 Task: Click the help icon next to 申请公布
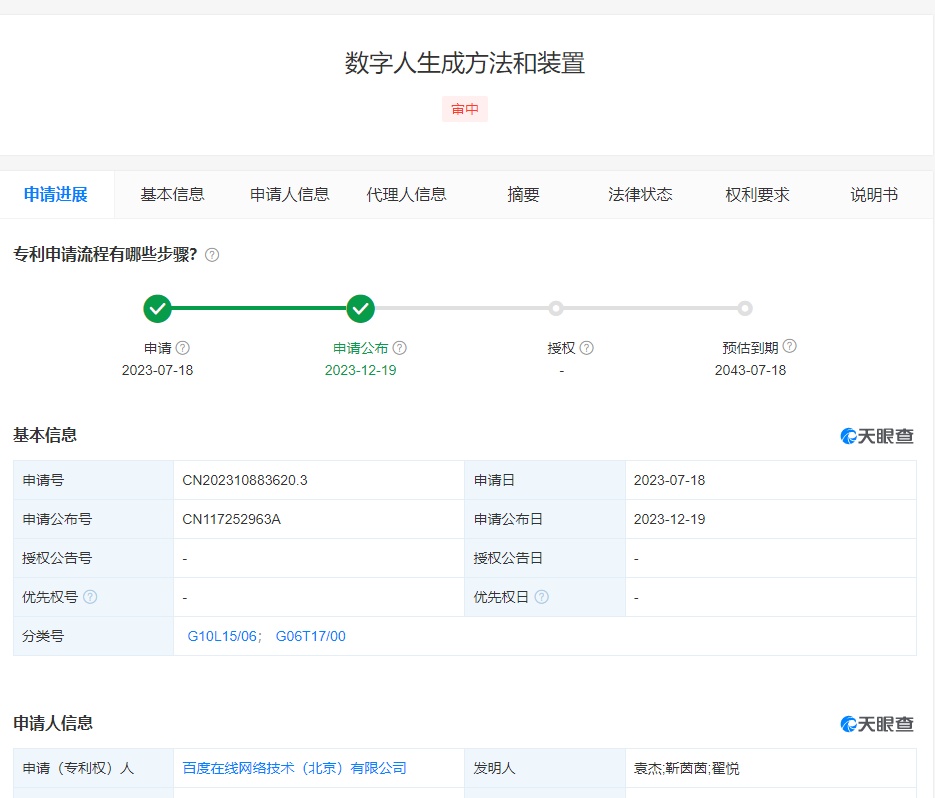coord(400,348)
